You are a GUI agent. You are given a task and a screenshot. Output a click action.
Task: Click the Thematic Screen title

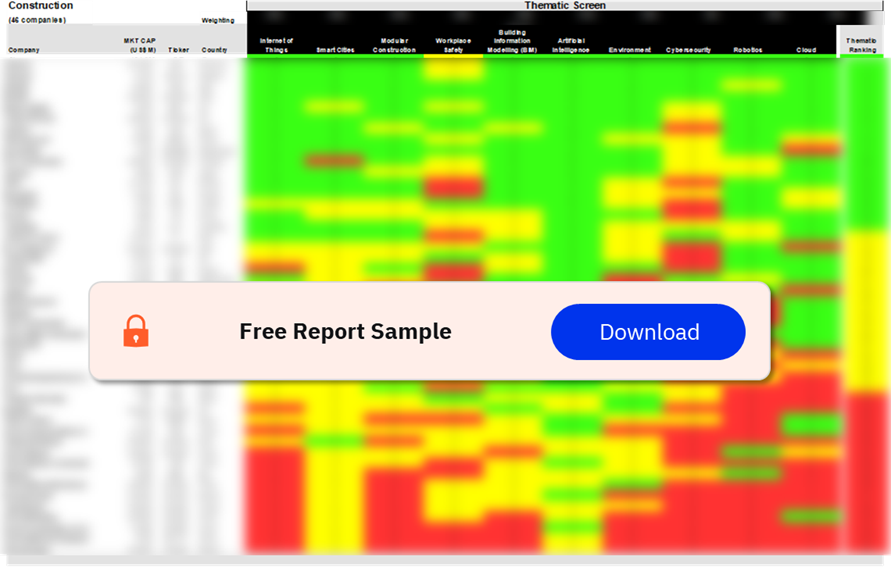[565, 5]
